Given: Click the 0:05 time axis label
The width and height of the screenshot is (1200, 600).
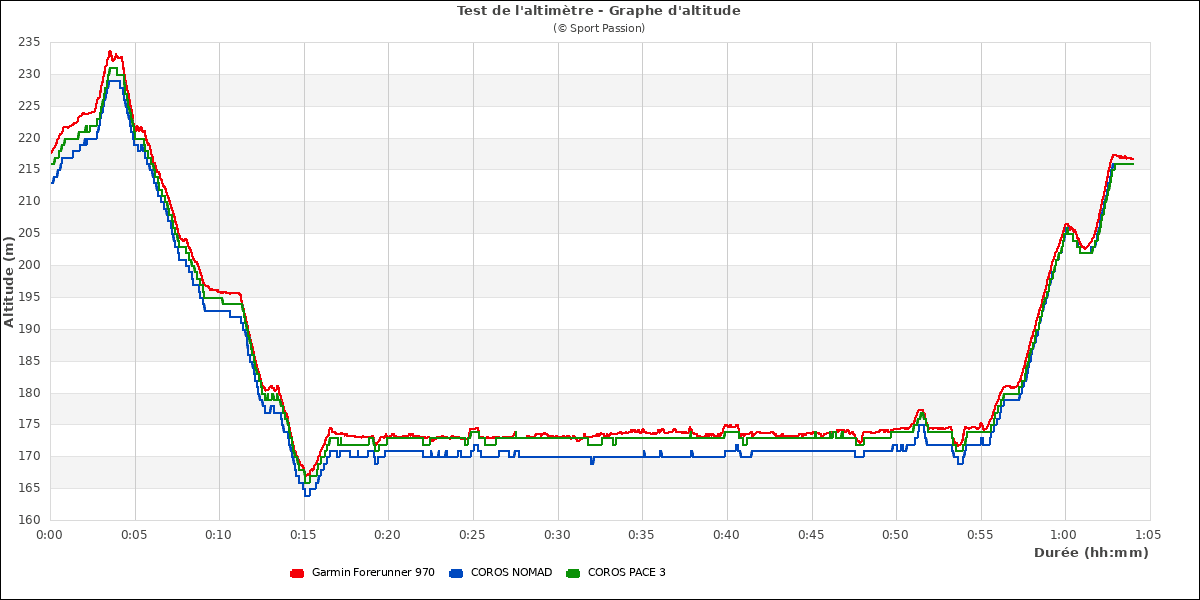Looking at the screenshot, I should pos(134,535).
